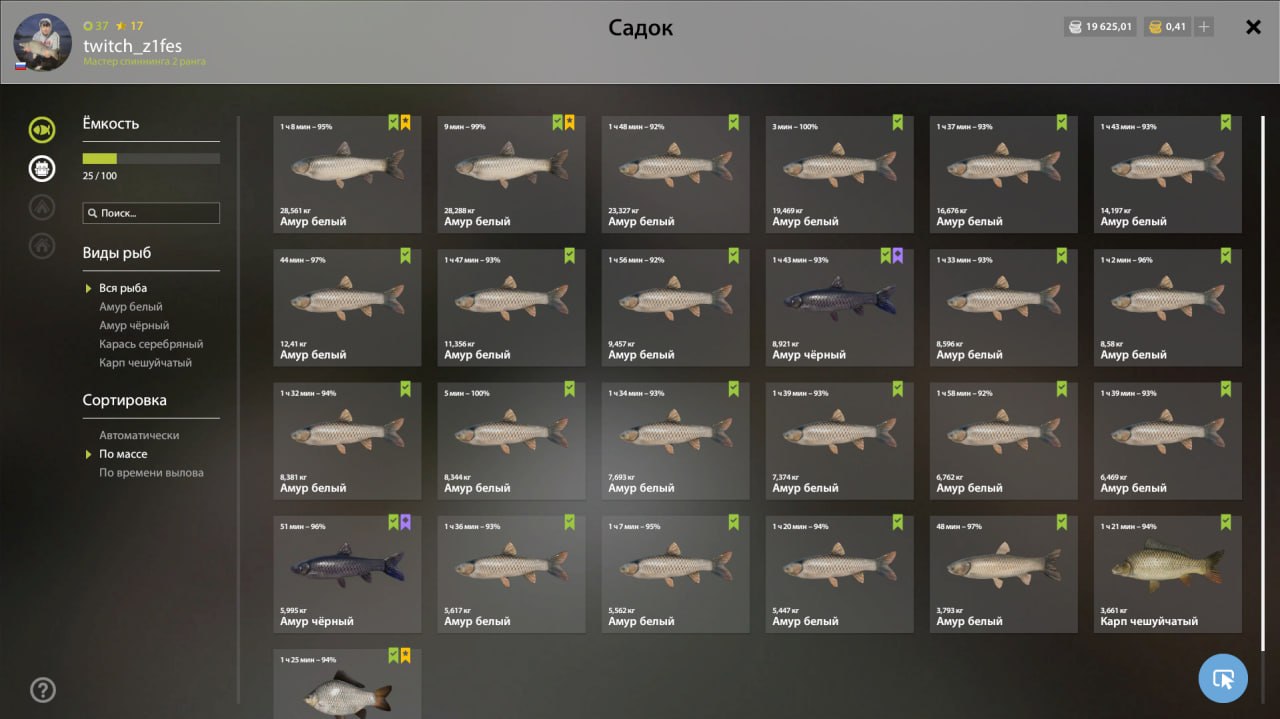Click the silver credits balance icon
Image resolution: width=1280 pixels, height=719 pixels.
pyautogui.click(x=1075, y=27)
